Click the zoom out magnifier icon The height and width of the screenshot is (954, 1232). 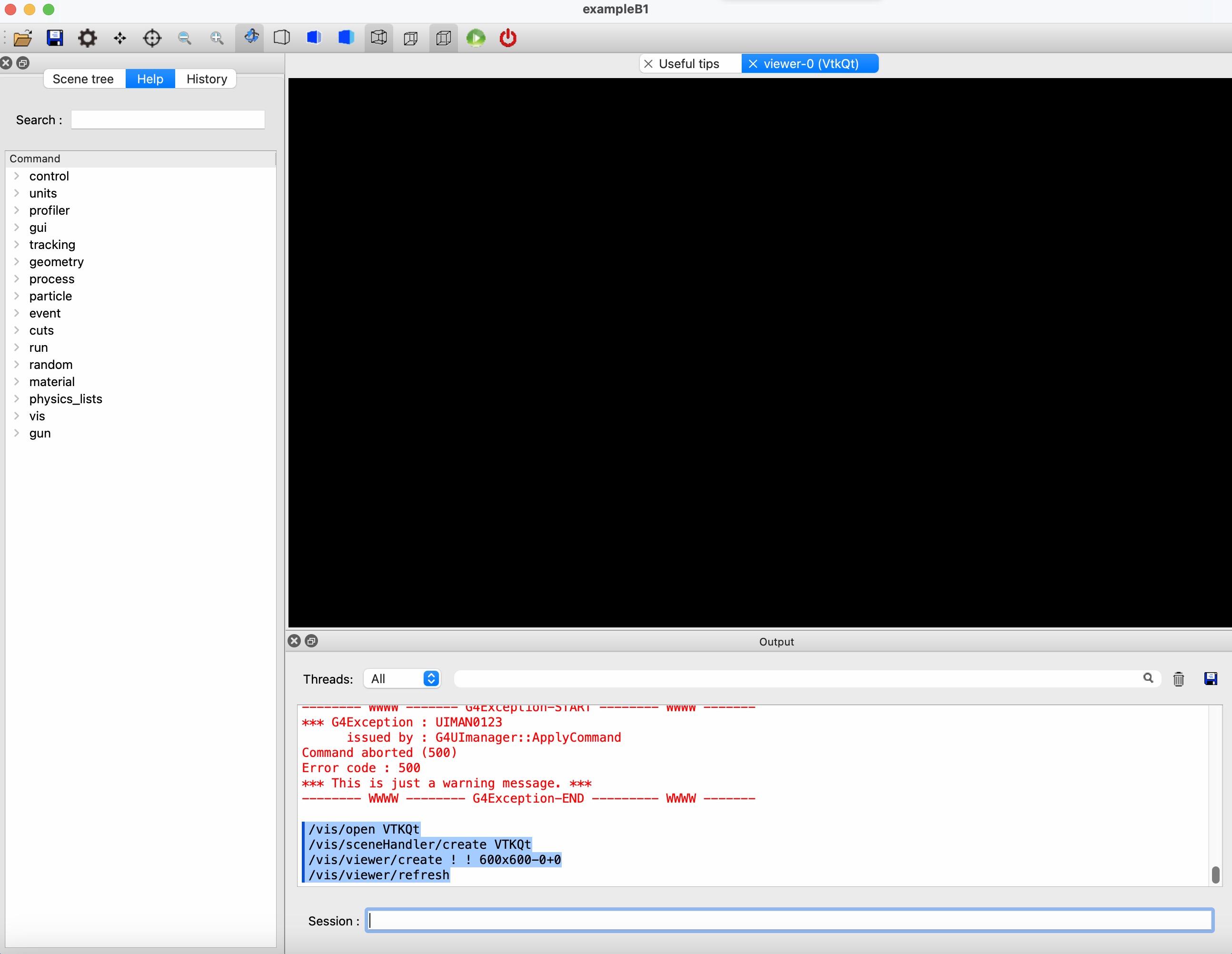(184, 39)
